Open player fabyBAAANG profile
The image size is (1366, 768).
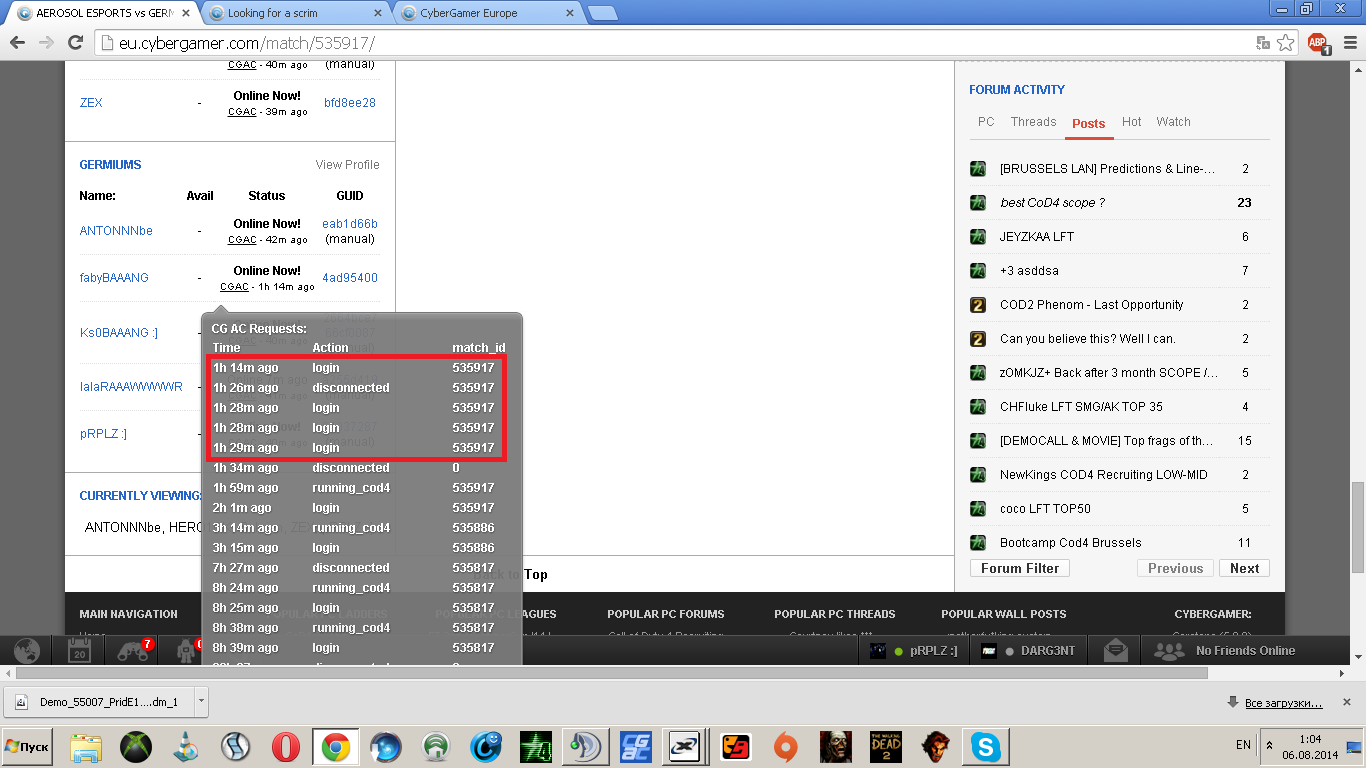114,278
